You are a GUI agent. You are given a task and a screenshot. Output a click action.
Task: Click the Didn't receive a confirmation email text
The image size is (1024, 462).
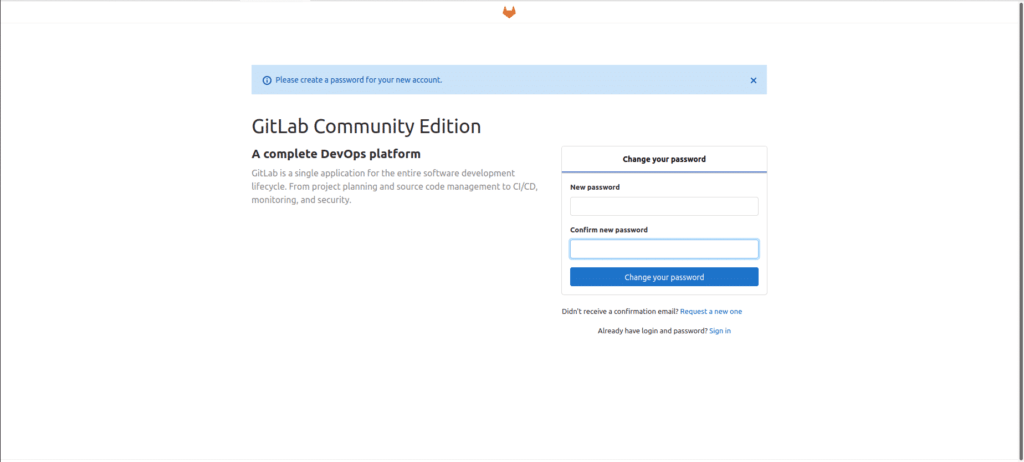coord(620,312)
